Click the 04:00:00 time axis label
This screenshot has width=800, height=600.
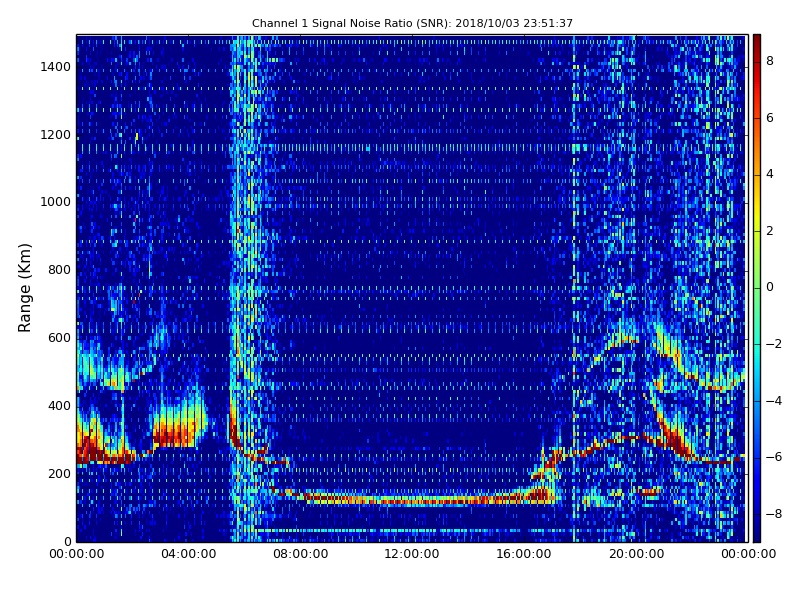click(x=188, y=554)
